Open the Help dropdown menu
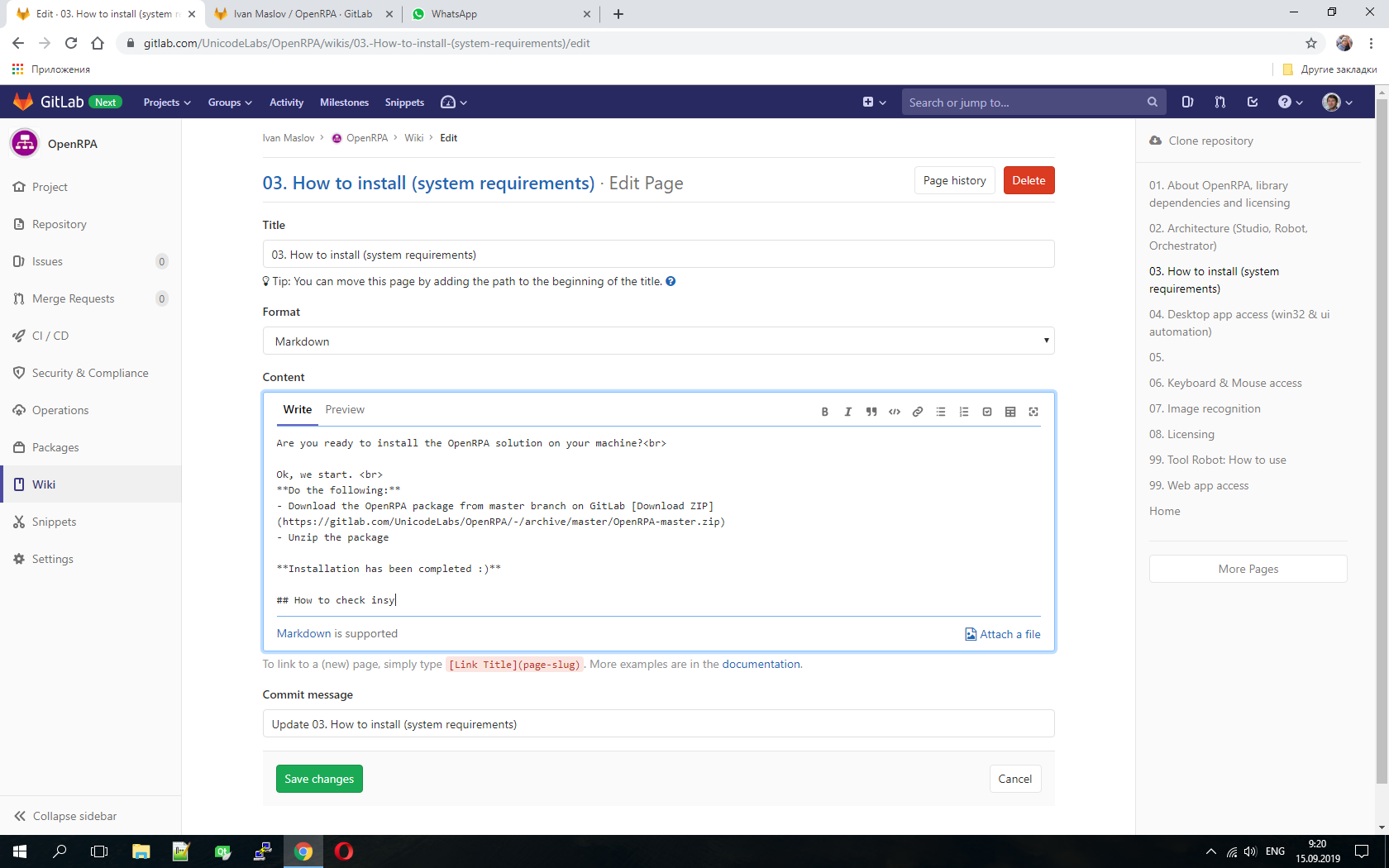This screenshot has height=868, width=1389. [x=1290, y=103]
